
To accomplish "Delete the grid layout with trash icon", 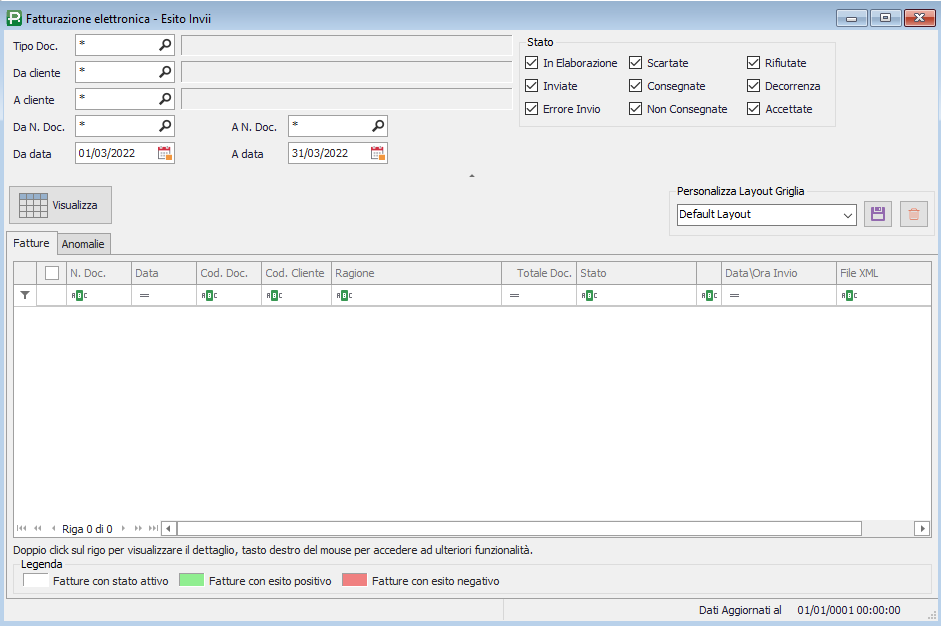I will coord(913,214).
